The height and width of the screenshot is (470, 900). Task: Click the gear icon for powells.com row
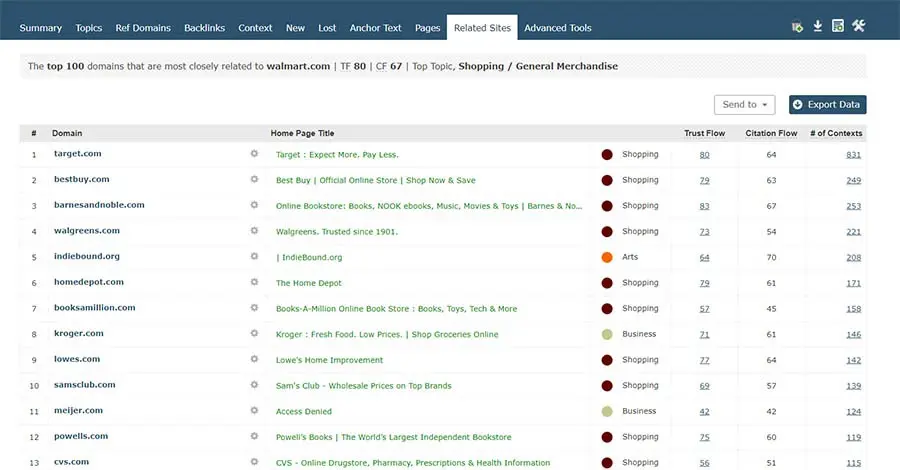[x=254, y=437]
